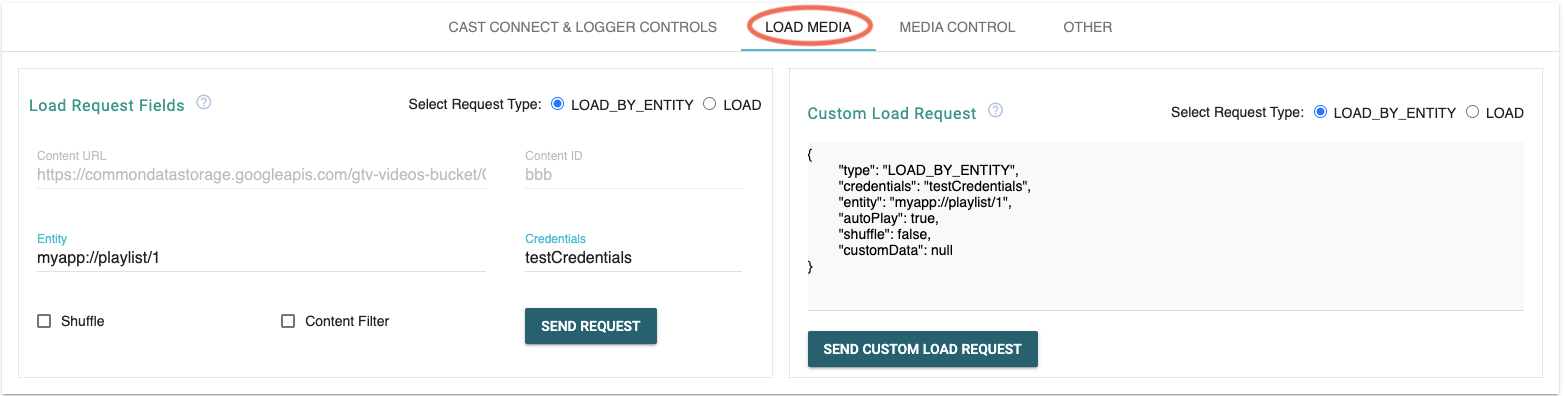Open the Media Control tab

point(957,27)
